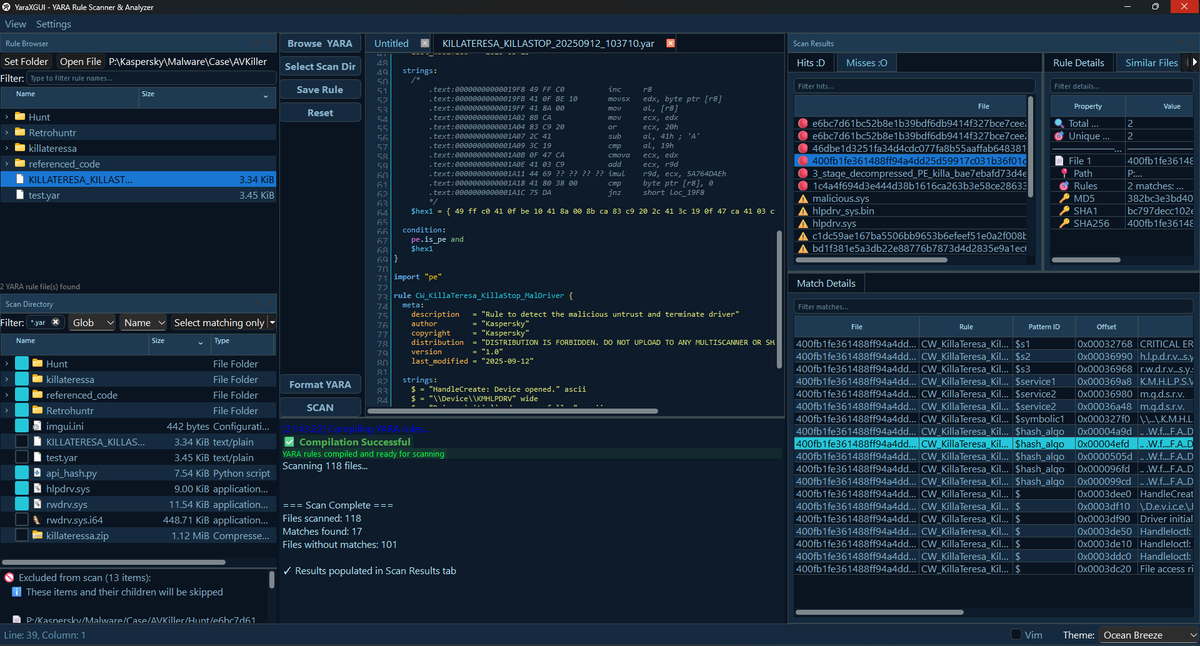Enable the Vim mode checkbox

coord(1017,635)
